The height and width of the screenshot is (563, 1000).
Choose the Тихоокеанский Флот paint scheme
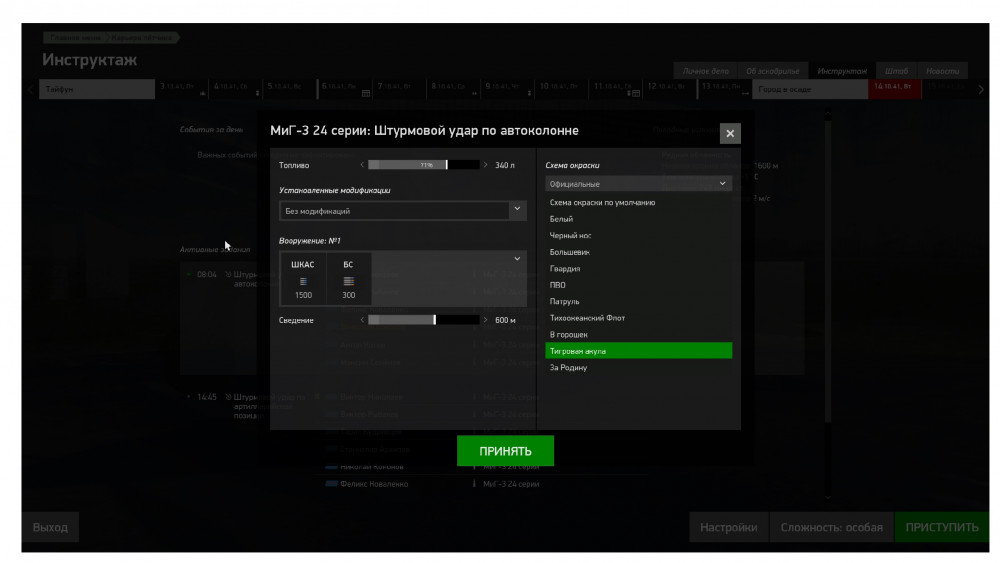638,318
